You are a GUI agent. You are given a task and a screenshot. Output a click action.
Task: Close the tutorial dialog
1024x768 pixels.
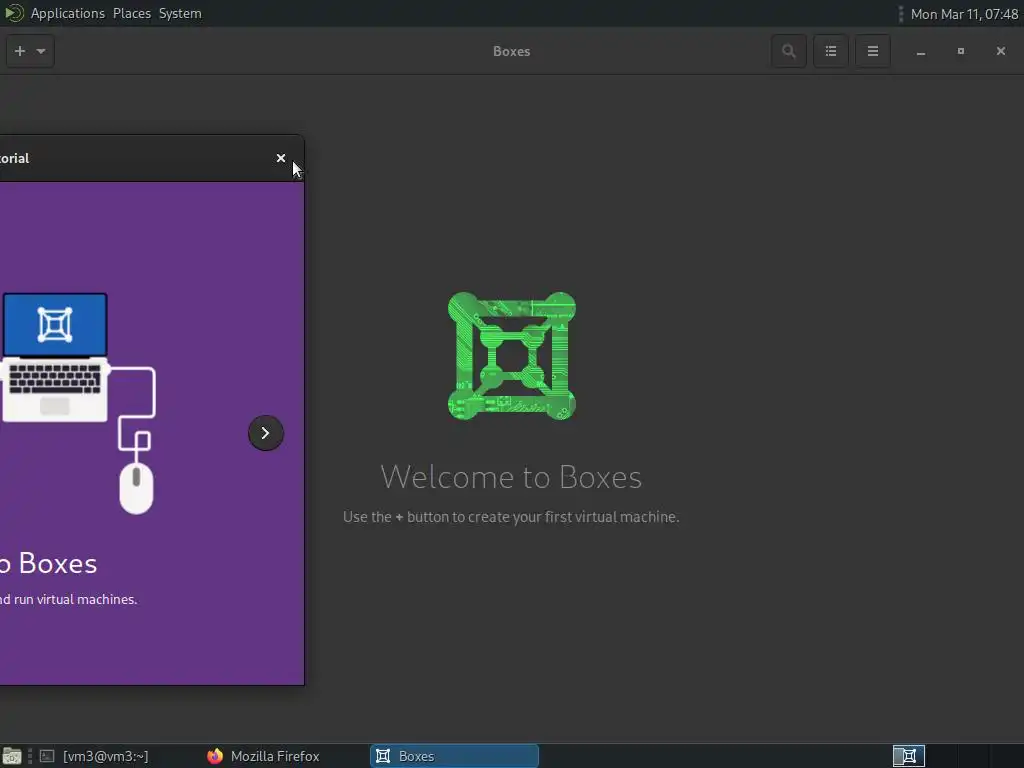tap(281, 158)
